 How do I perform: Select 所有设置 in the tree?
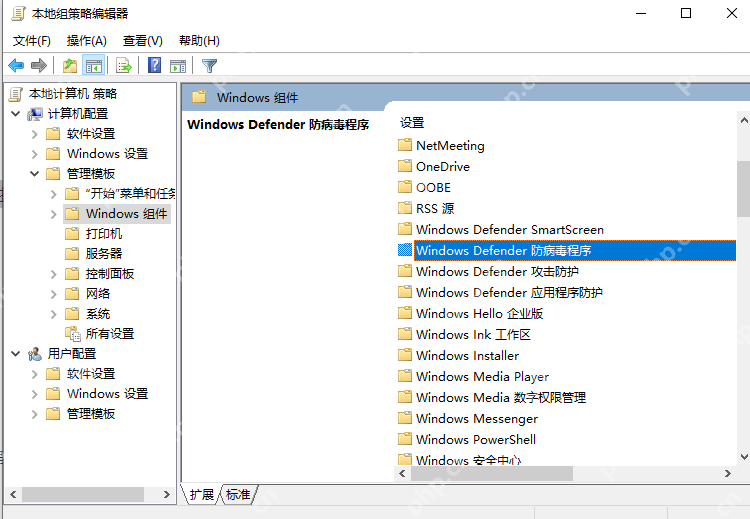[110, 334]
